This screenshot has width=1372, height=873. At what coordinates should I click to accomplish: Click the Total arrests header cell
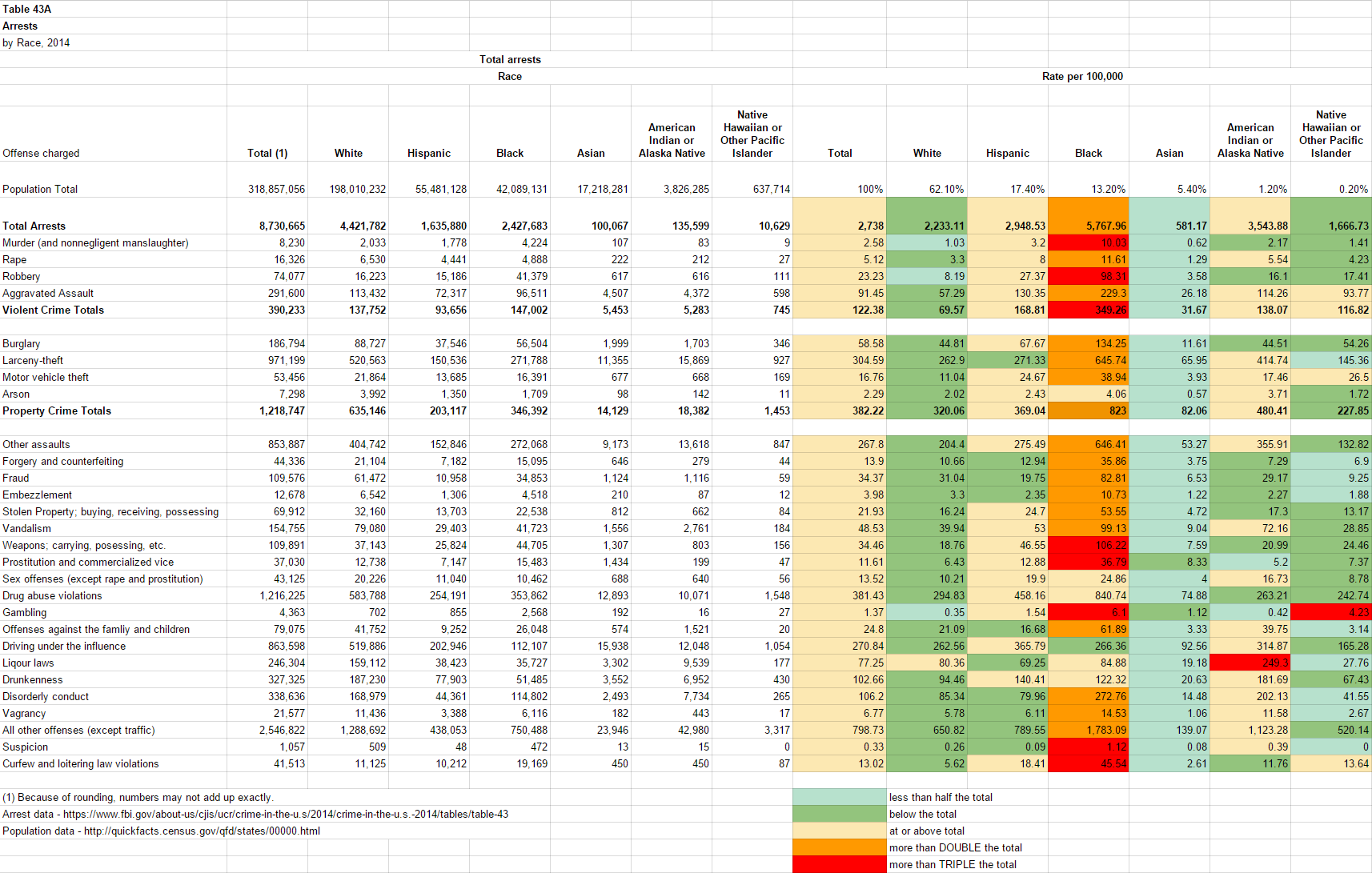(510, 59)
